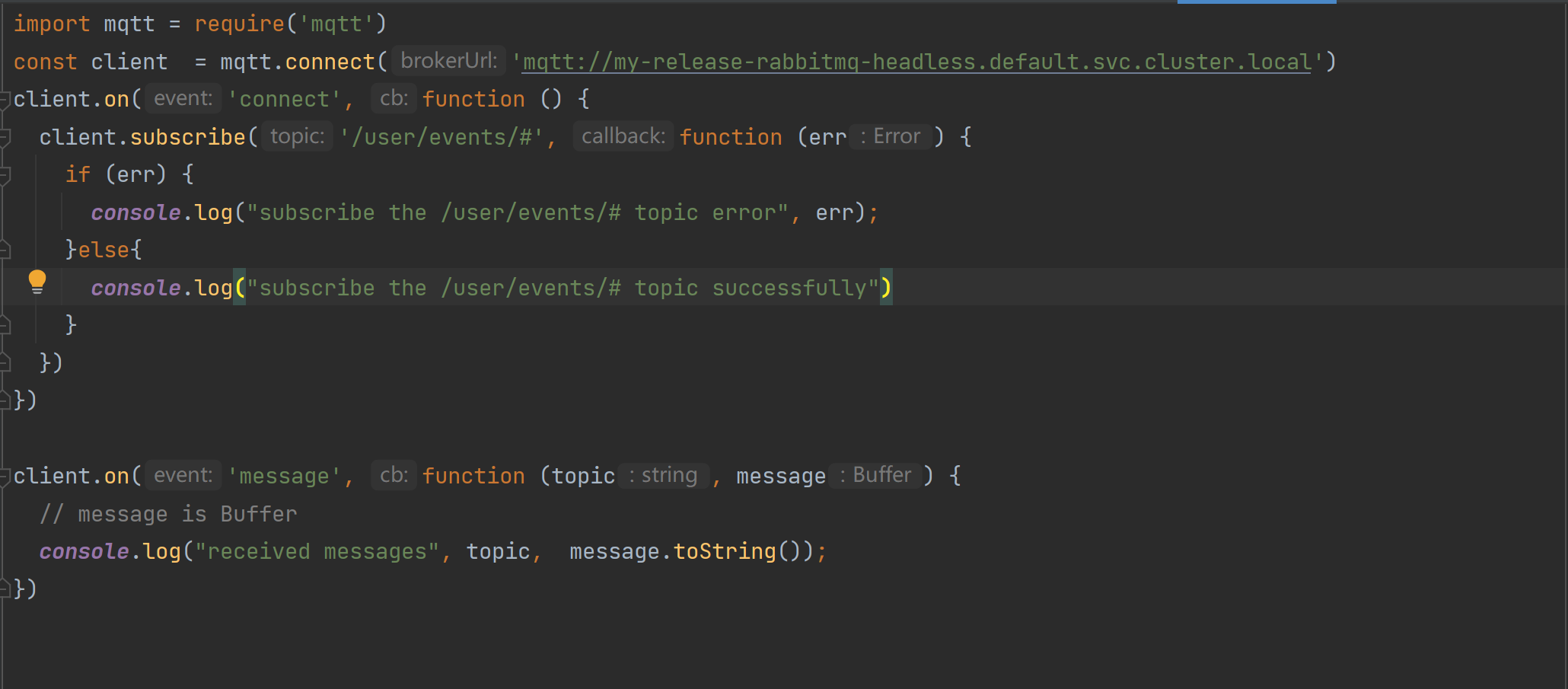
Task: Click mqtt.connect method name
Action: [x=330, y=62]
